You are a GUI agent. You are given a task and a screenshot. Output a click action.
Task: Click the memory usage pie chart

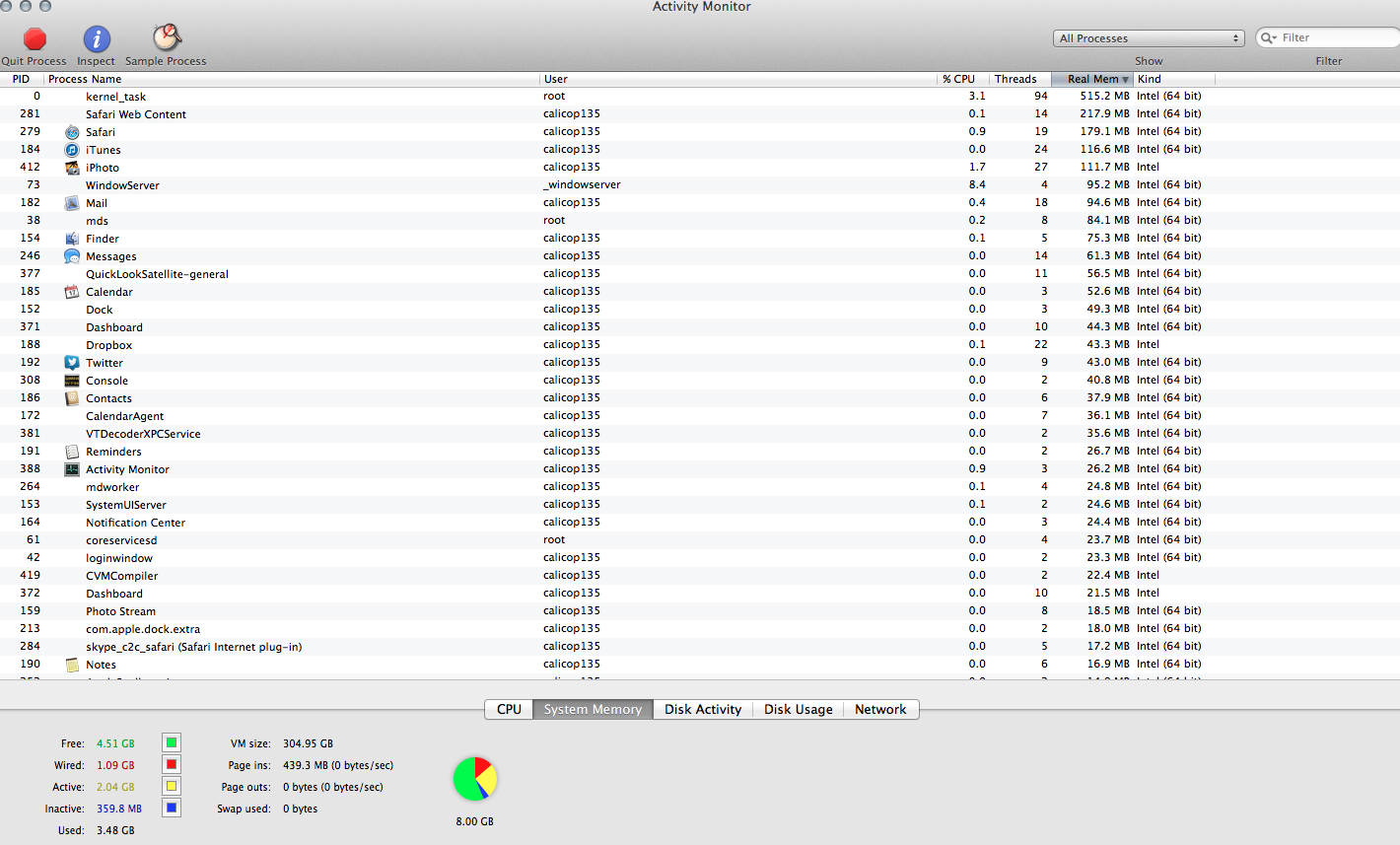pyautogui.click(x=475, y=779)
